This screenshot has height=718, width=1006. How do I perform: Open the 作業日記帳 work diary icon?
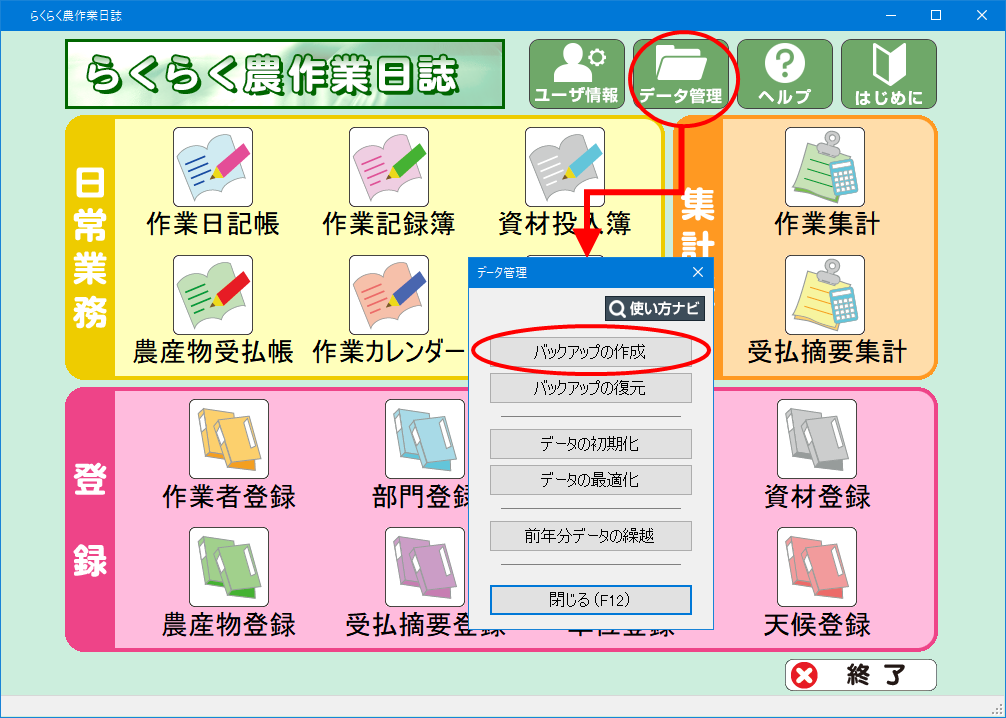click(x=212, y=167)
